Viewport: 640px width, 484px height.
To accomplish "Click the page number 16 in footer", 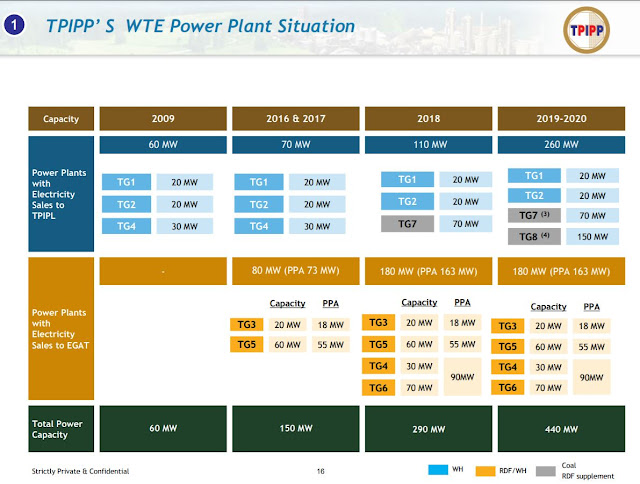I will click(x=320, y=471).
